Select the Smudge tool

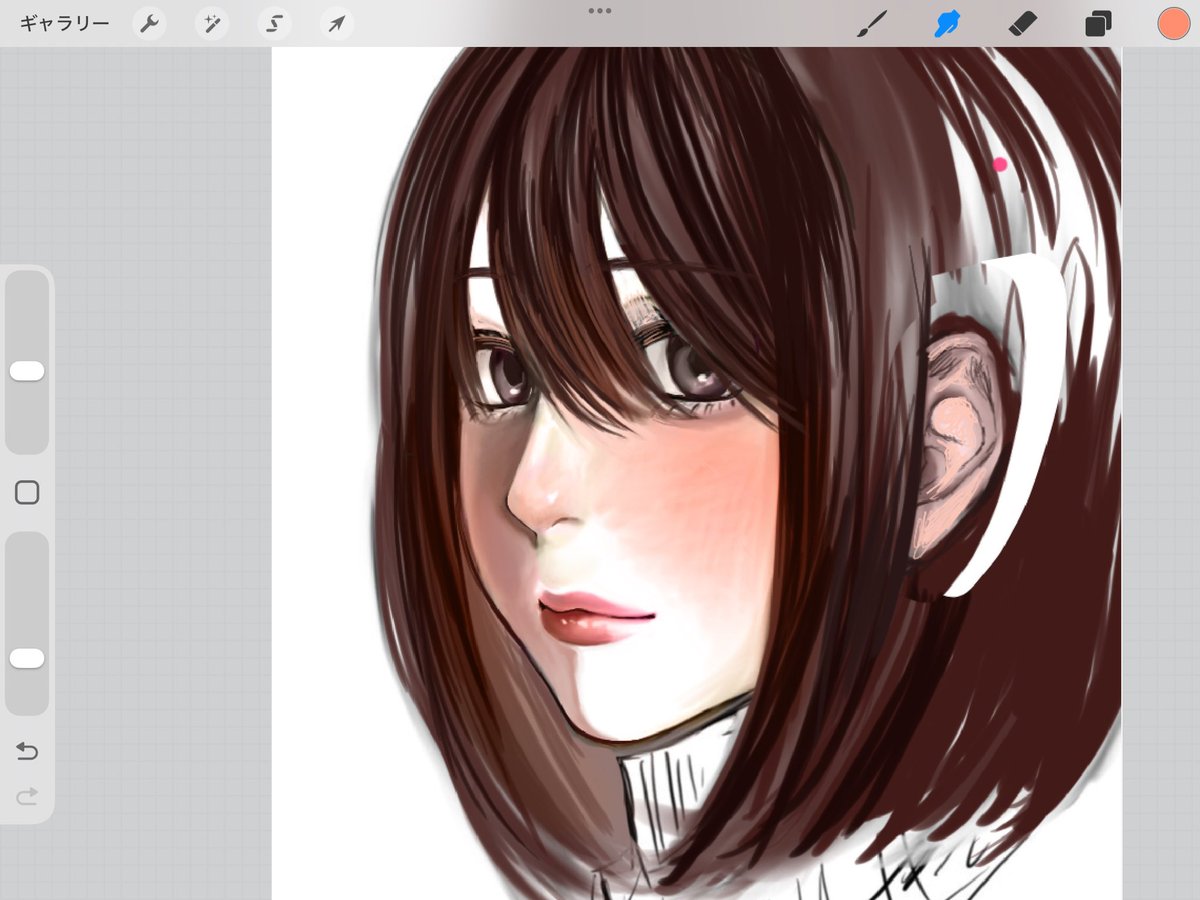[x=946, y=24]
